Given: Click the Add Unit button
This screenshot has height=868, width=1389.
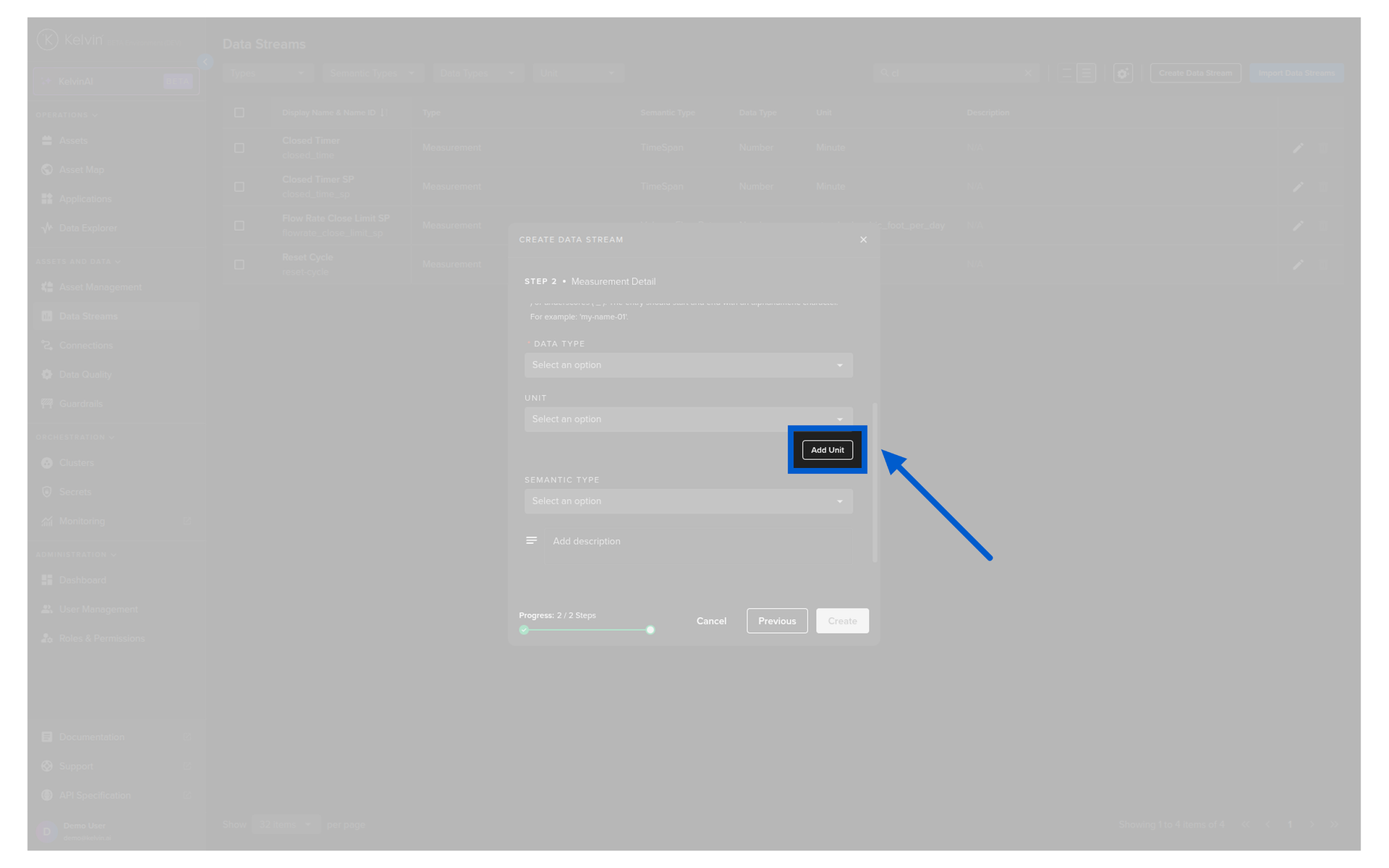Looking at the screenshot, I should point(827,450).
